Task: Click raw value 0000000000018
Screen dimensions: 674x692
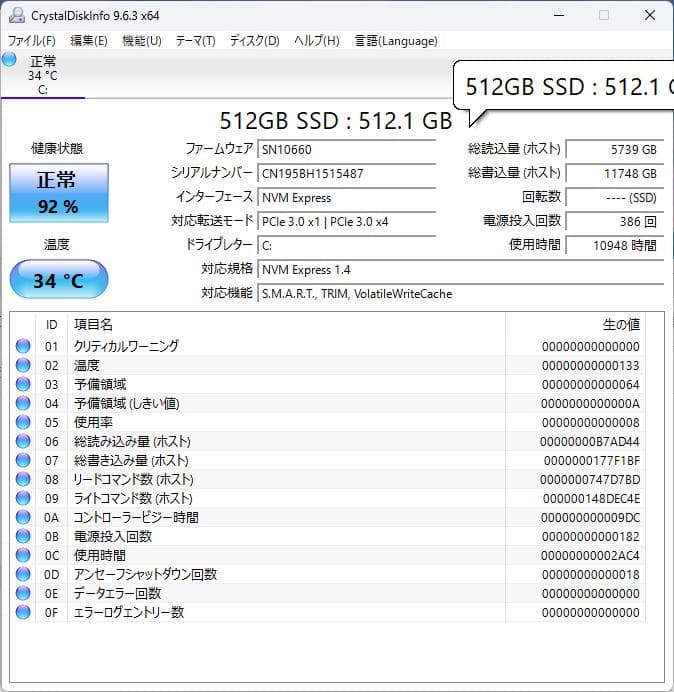Action: point(591,575)
